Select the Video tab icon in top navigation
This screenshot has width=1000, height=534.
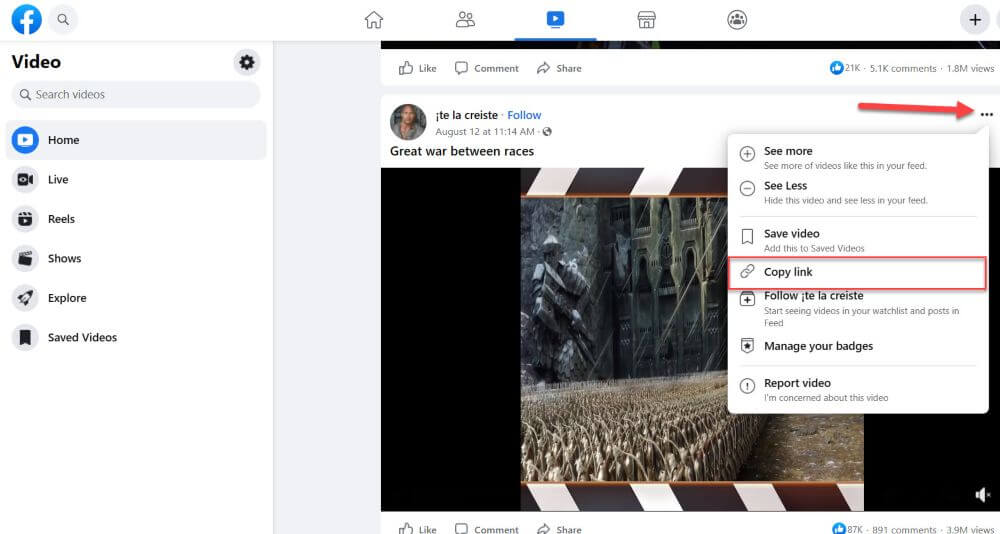tap(555, 20)
